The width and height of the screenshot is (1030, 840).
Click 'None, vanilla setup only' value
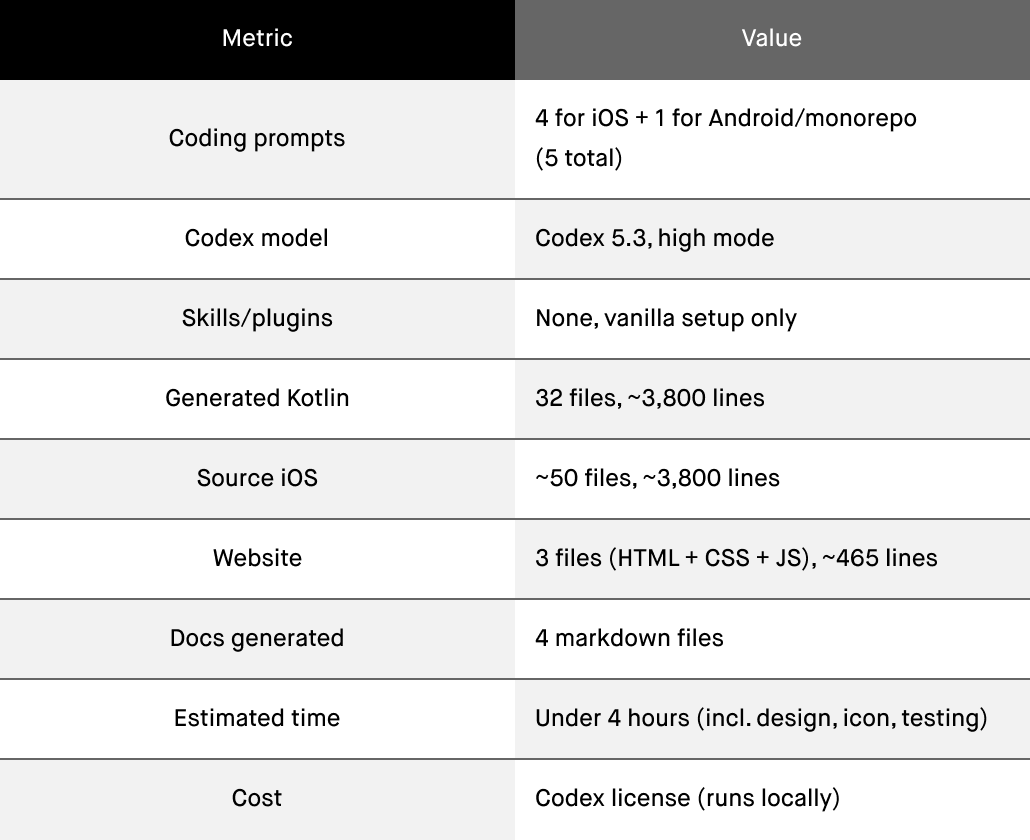(665, 319)
